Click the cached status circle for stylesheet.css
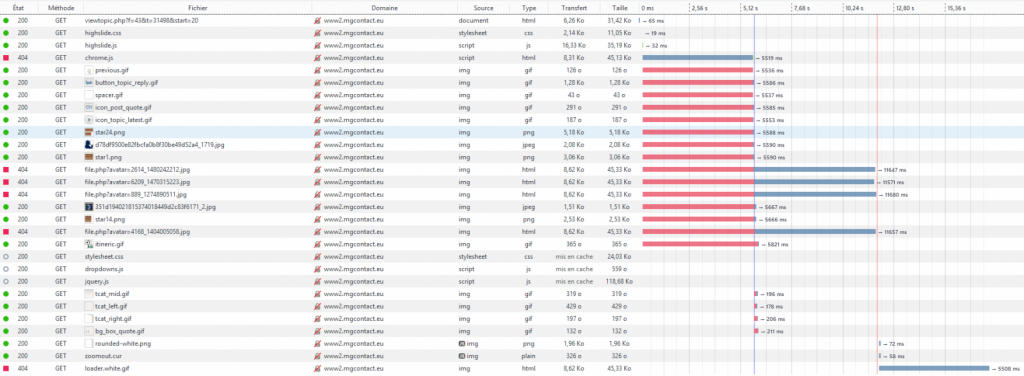Screen dimensions: 1024x376 (x=6, y=257)
